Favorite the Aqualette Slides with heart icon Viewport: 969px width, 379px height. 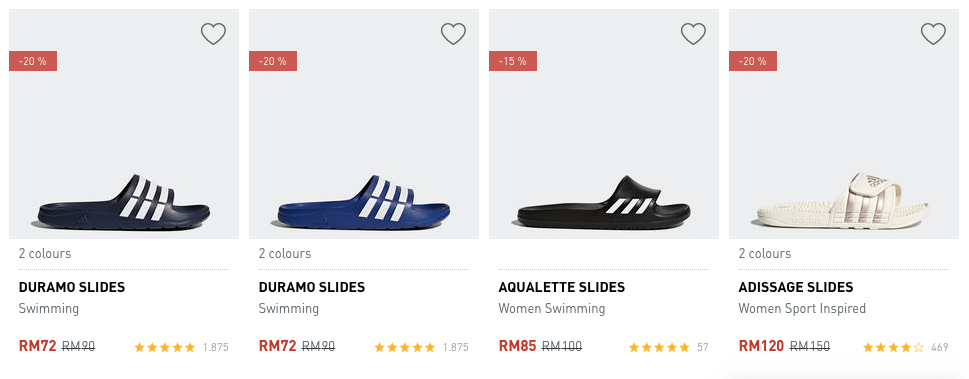(693, 34)
